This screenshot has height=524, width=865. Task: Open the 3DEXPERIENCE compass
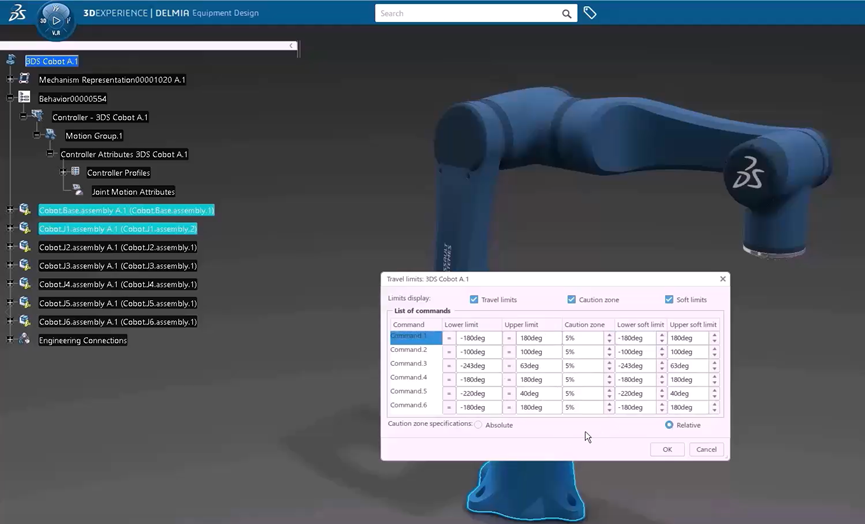pyautogui.click(x=55, y=20)
